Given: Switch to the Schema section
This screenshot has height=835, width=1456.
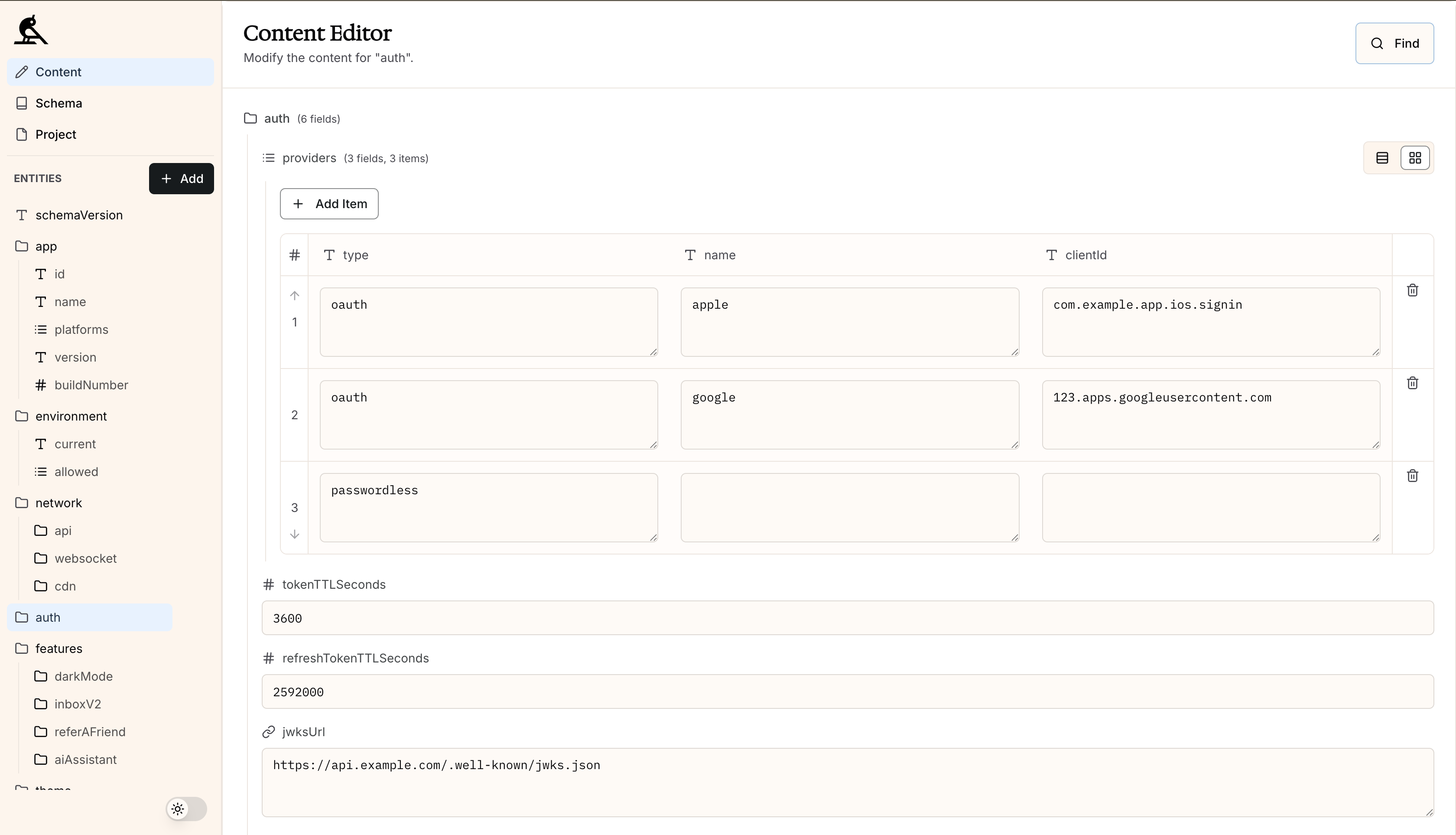Looking at the screenshot, I should coord(58,103).
